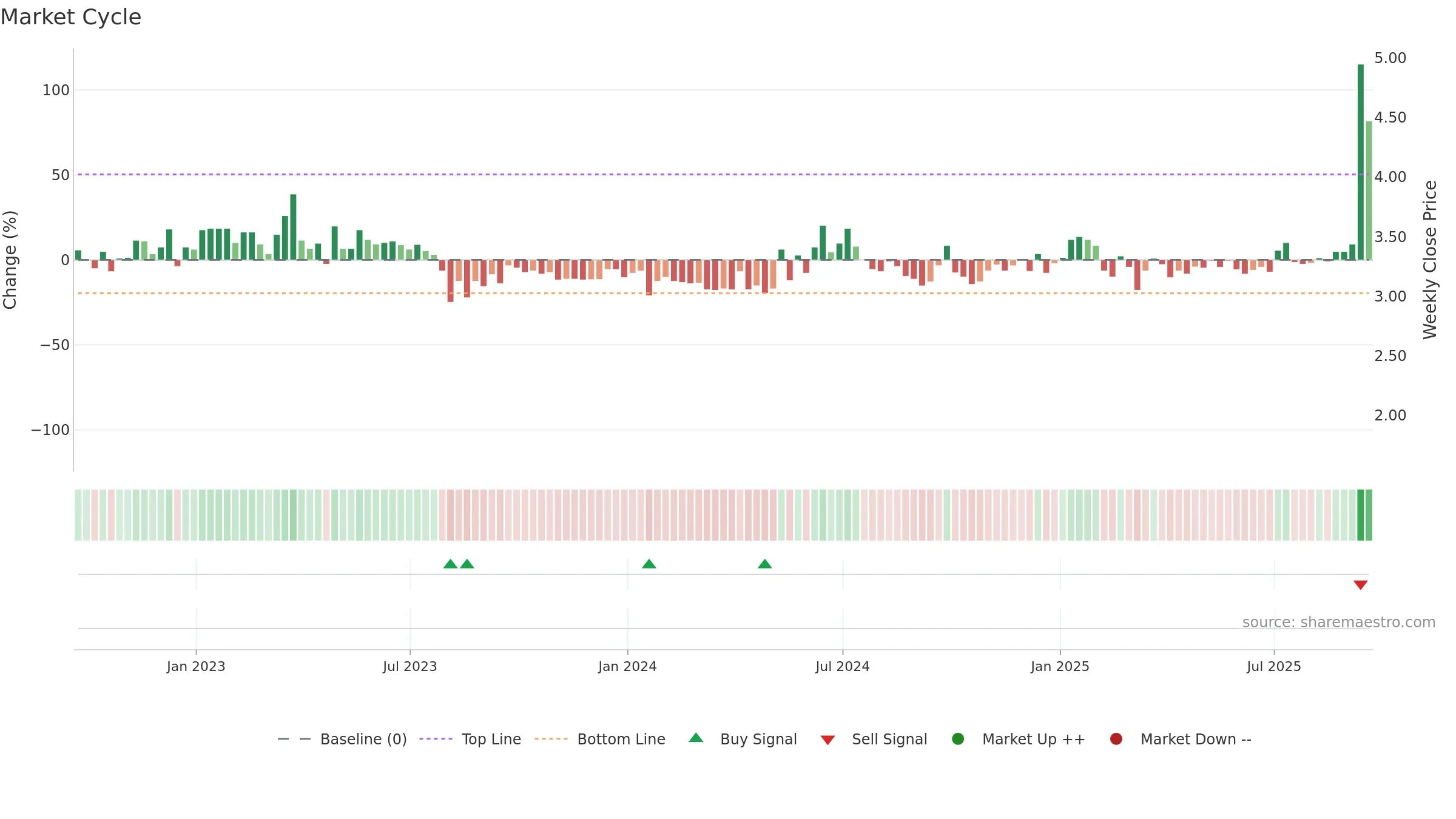1456x819 pixels.
Task: Click the −100 tick on Change axis
Action: pyautogui.click(x=50, y=430)
